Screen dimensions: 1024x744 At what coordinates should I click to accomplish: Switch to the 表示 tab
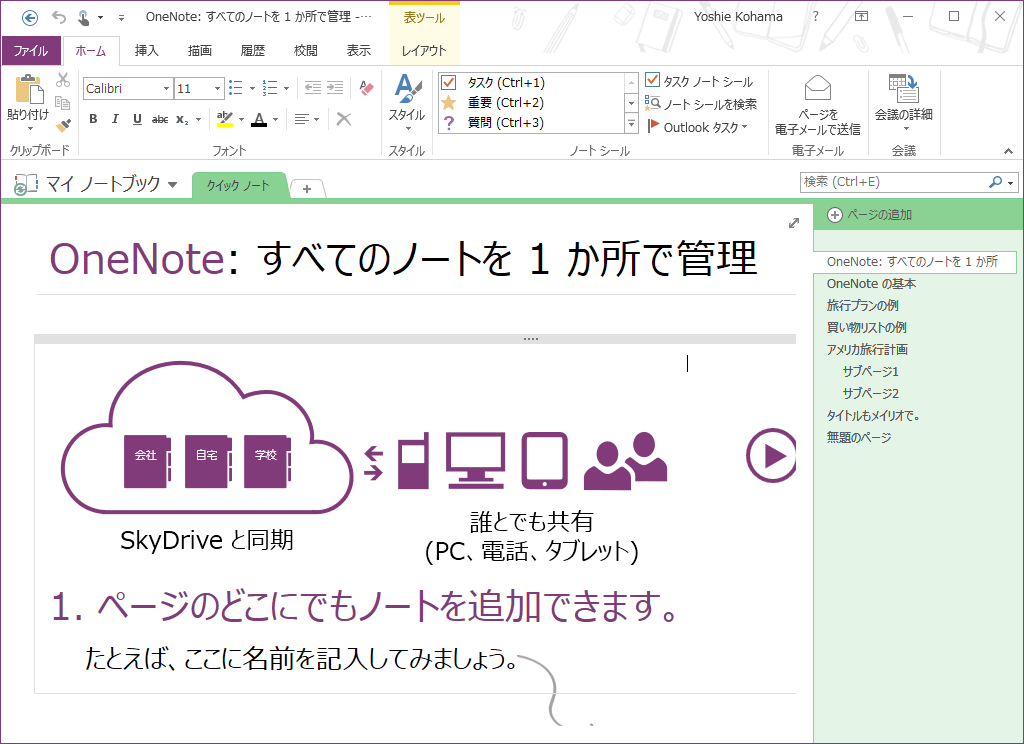(x=359, y=50)
